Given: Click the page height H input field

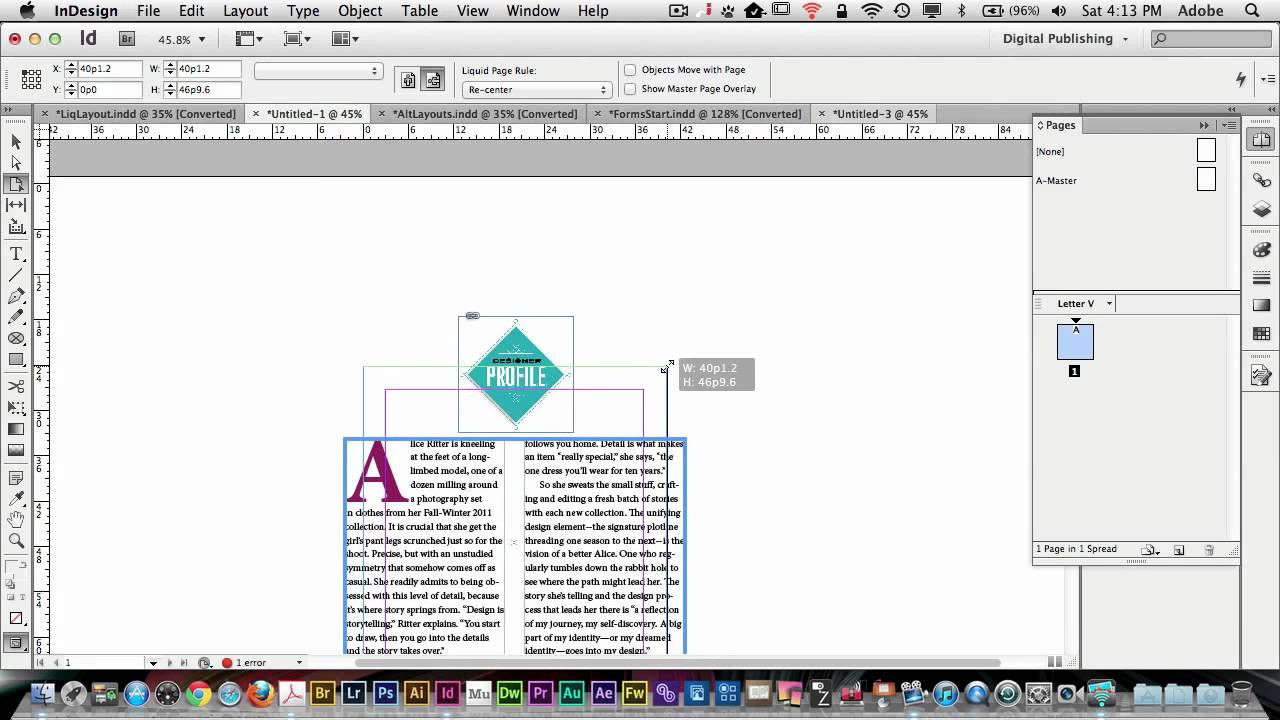Looking at the screenshot, I should point(209,89).
